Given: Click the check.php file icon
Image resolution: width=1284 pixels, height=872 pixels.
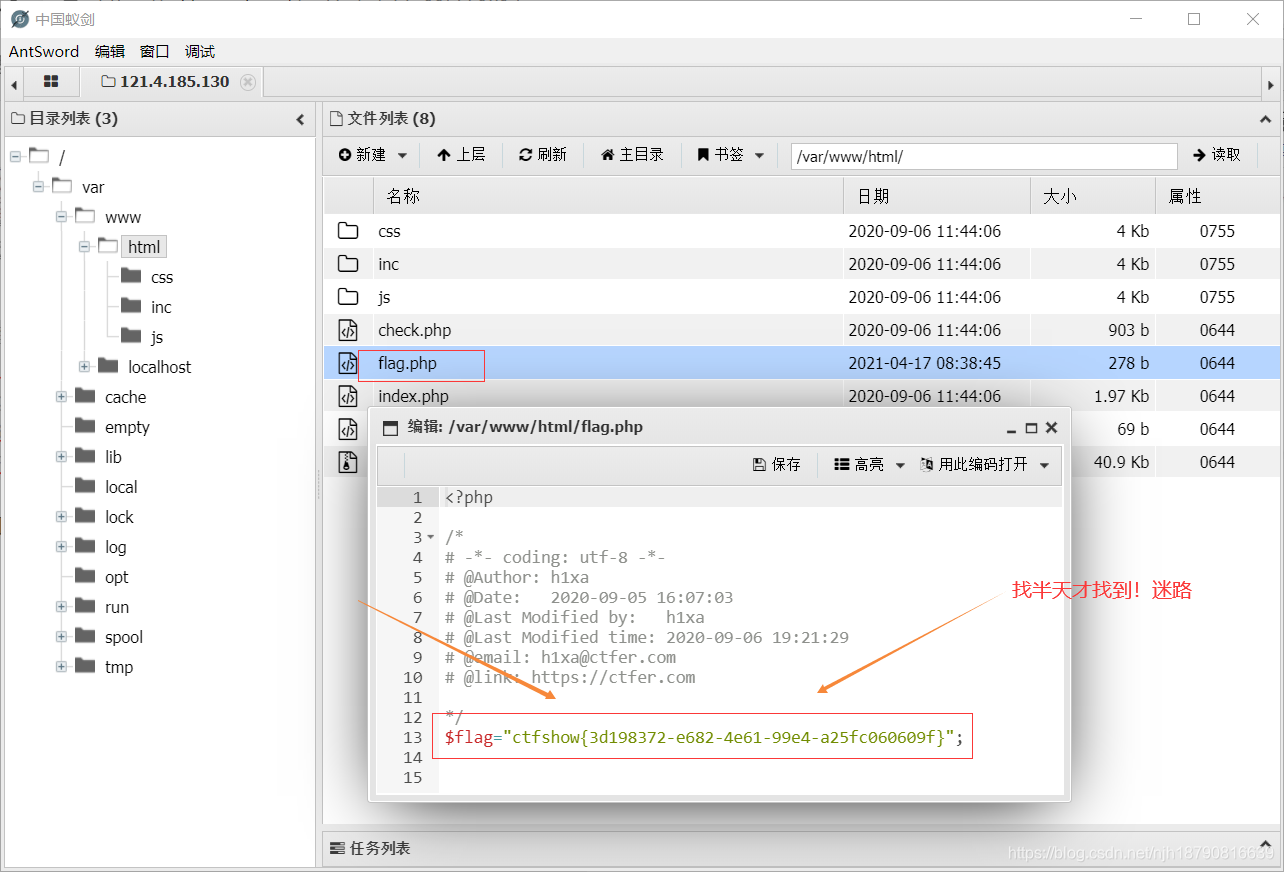Looking at the screenshot, I should pyautogui.click(x=348, y=330).
